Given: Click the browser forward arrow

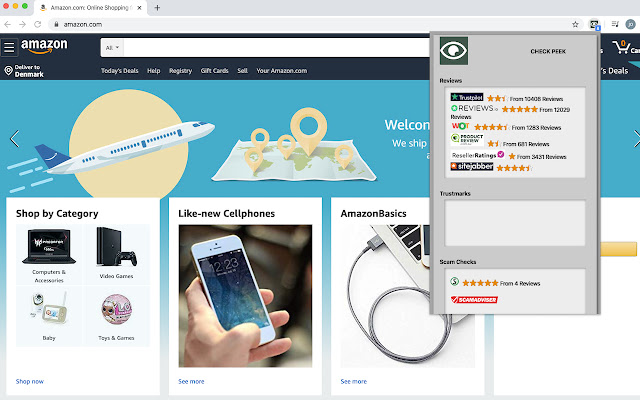Looking at the screenshot, I should pyautogui.click(x=22, y=24).
